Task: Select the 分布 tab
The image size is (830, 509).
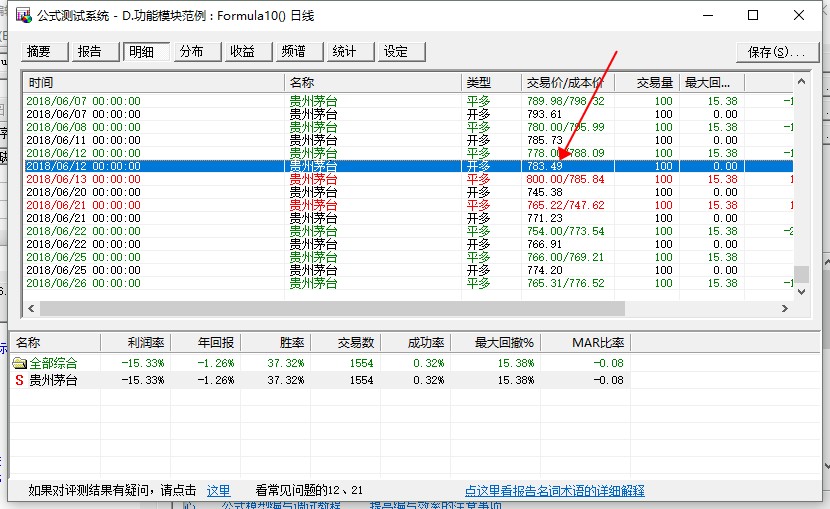Action: (191, 52)
